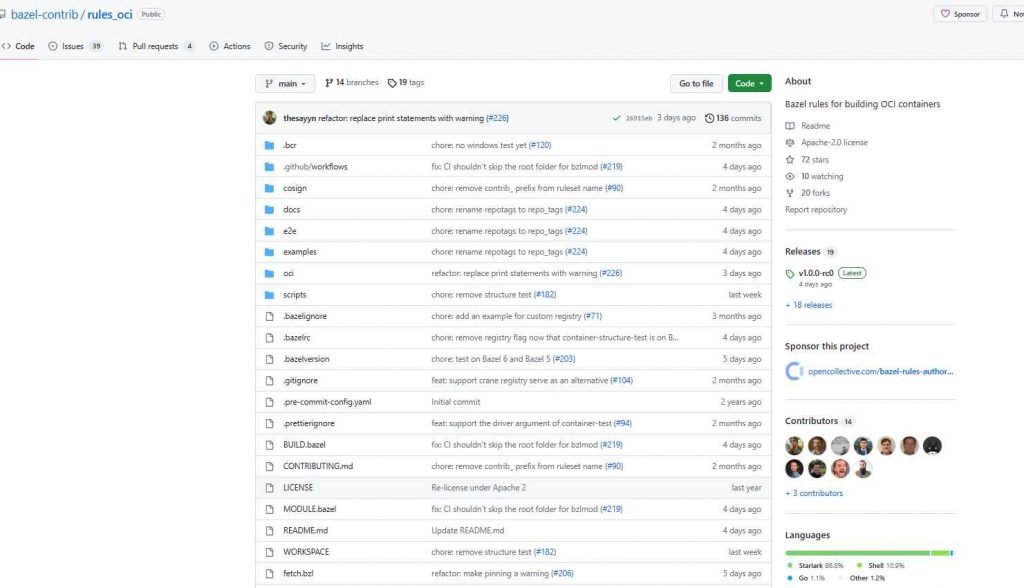Viewport: 1024px width, 588px height.
Task: Click the Readme book icon
Action: click(x=790, y=125)
